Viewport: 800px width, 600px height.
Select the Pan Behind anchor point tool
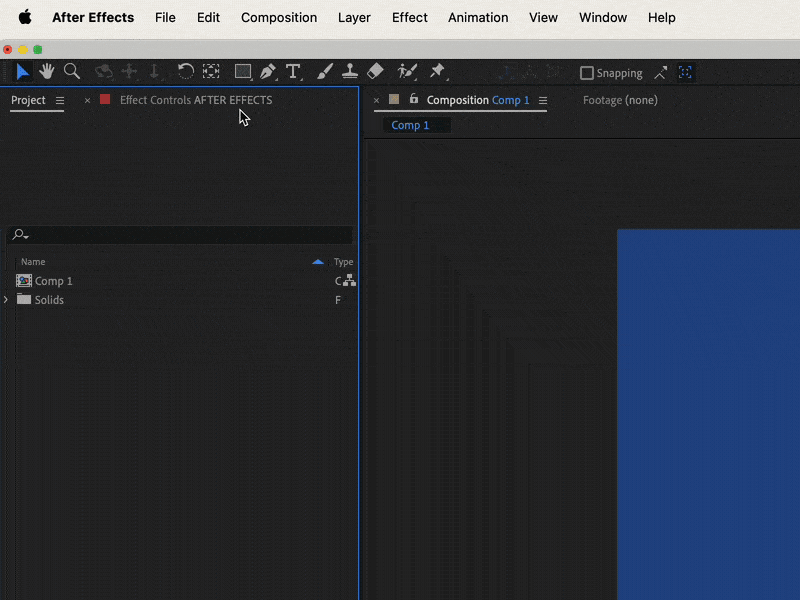pyautogui.click(x=211, y=72)
